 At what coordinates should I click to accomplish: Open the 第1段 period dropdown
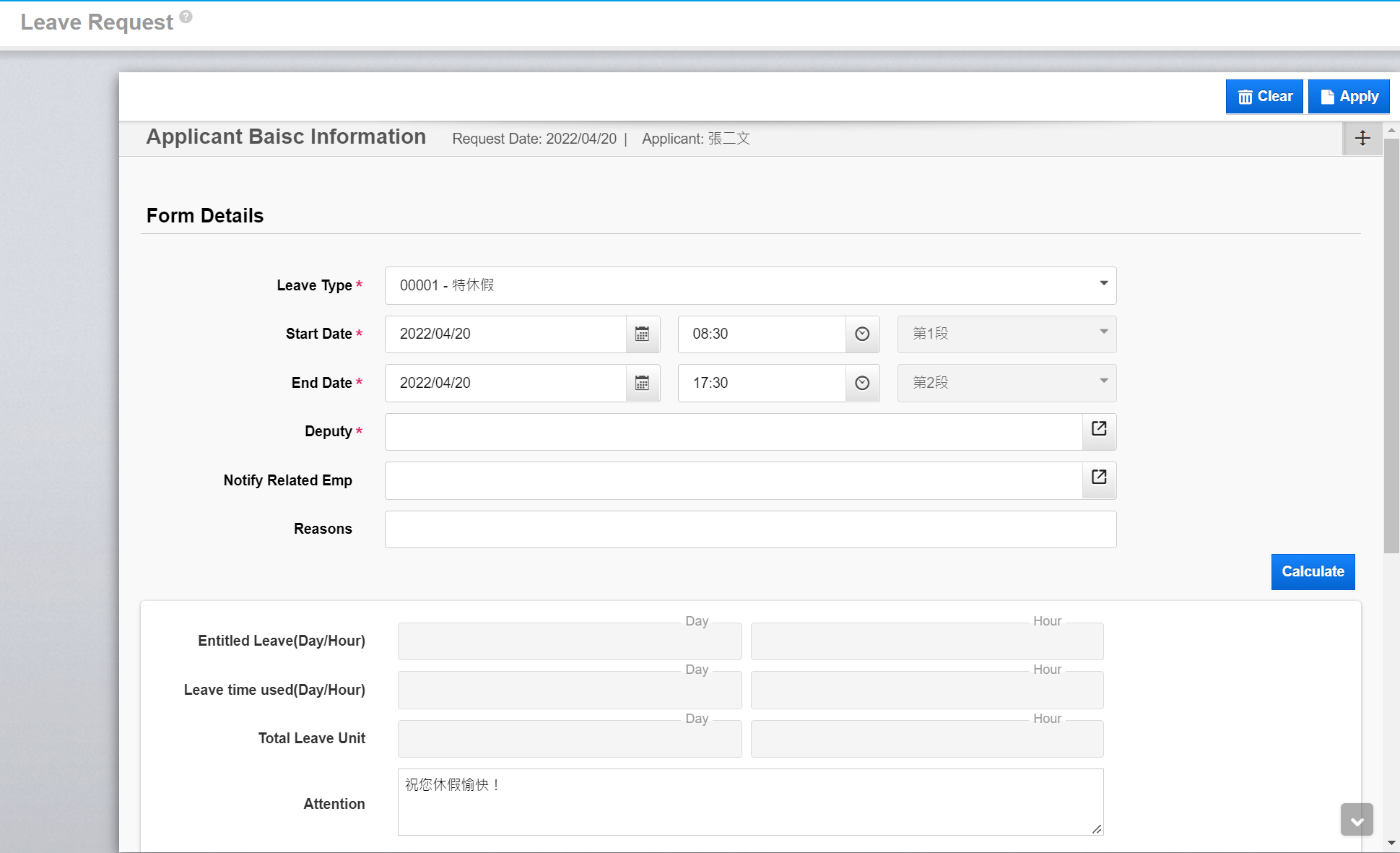(x=1006, y=334)
